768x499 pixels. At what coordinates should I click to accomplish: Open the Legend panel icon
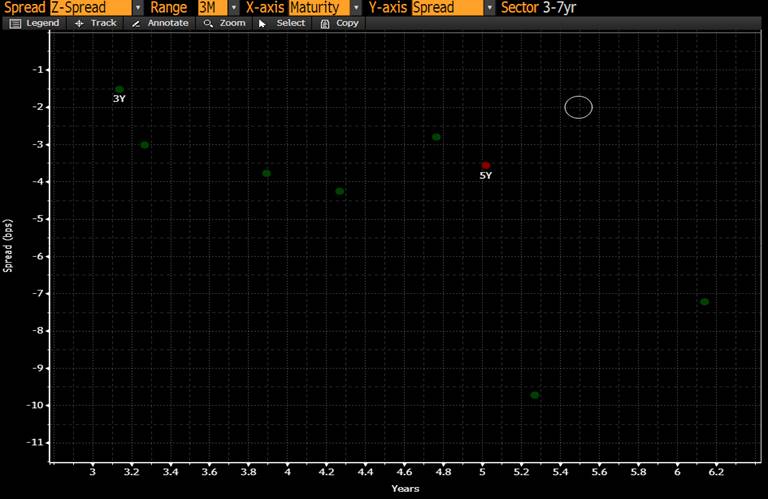(x=15, y=24)
